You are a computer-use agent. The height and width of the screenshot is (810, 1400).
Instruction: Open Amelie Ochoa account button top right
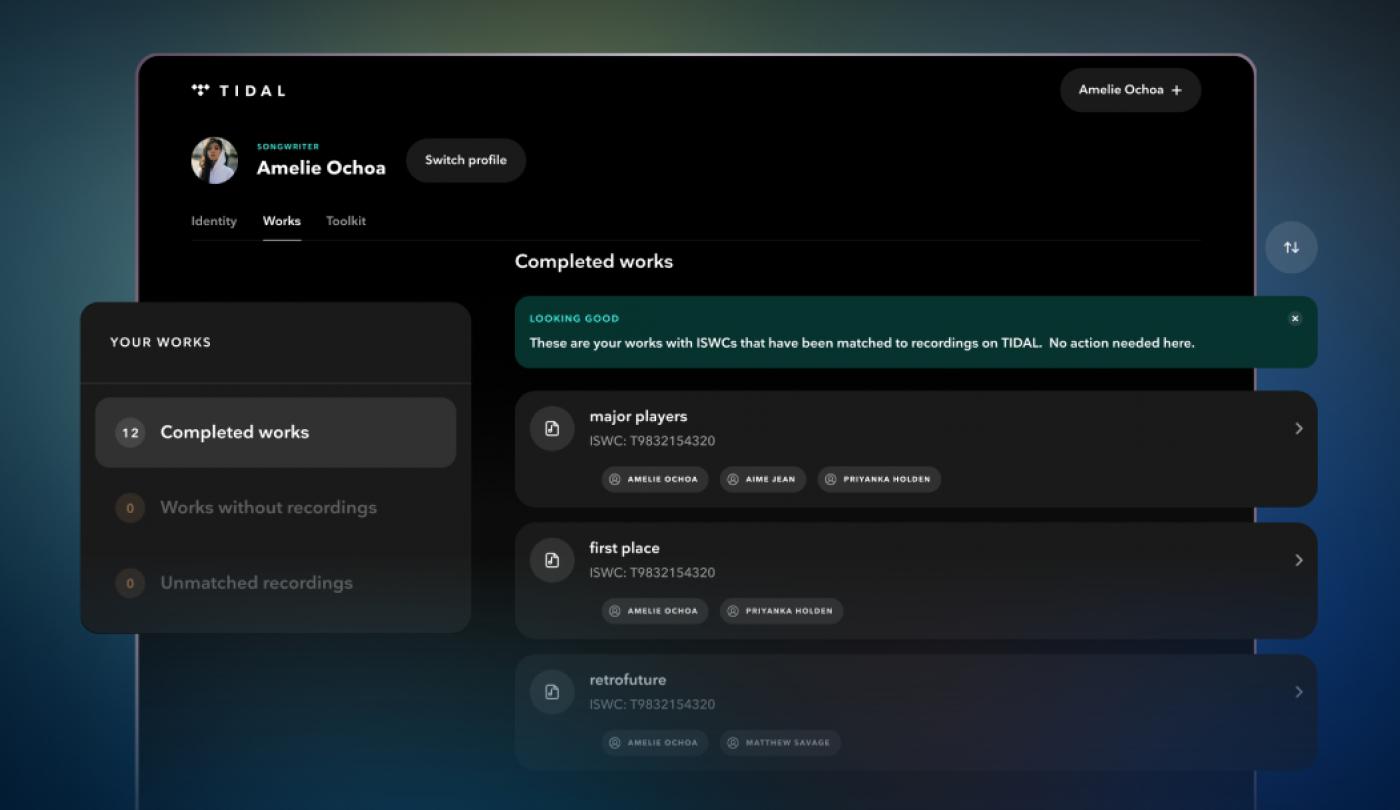pos(1130,90)
